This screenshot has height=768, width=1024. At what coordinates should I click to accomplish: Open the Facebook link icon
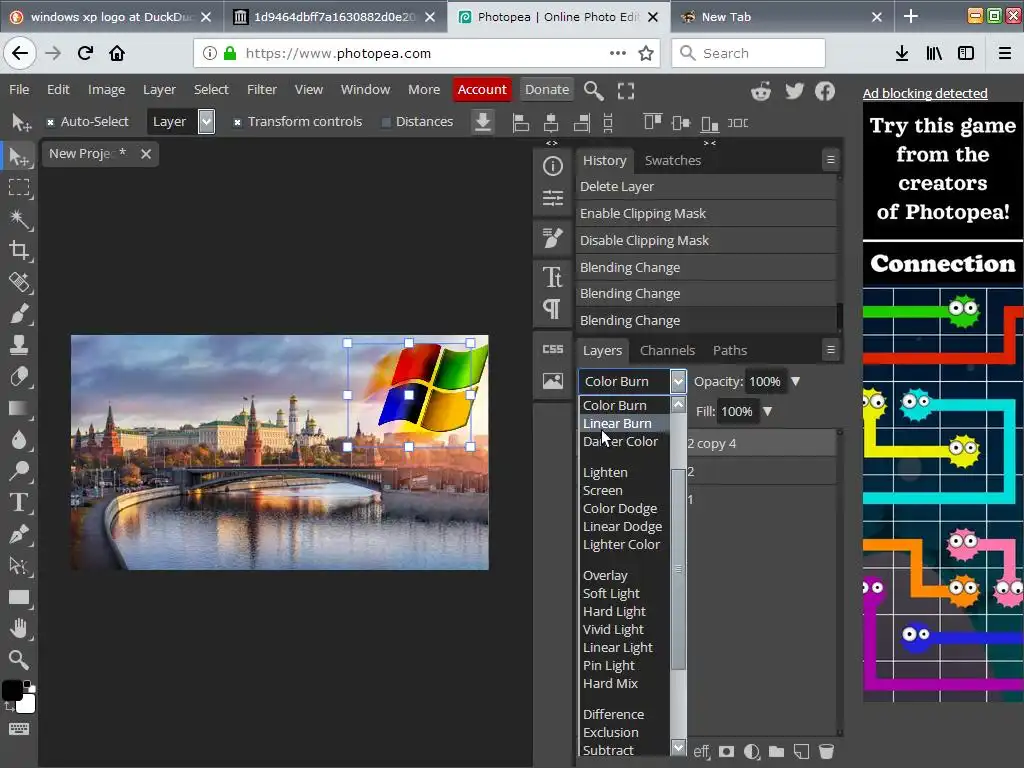825,91
